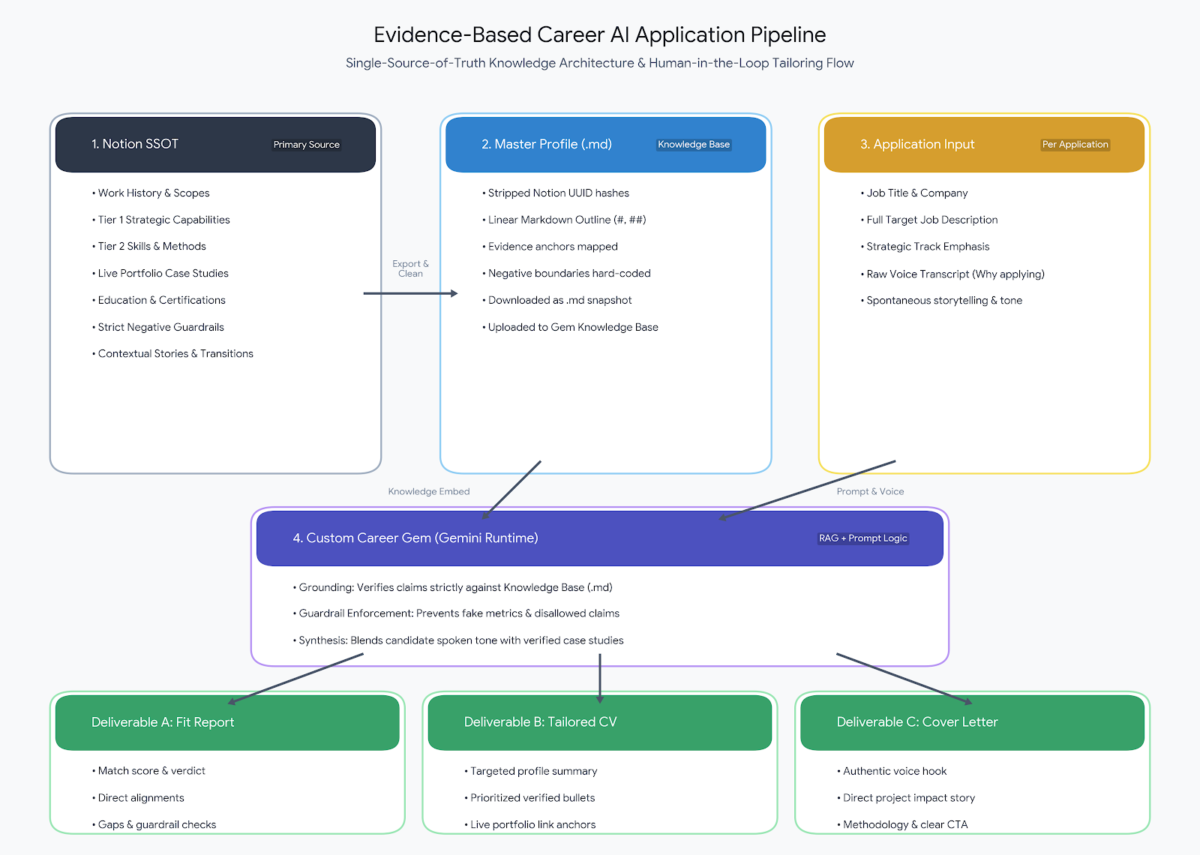Click the "Prompt & Voice" label
This screenshot has width=1200, height=855.
[x=870, y=492]
